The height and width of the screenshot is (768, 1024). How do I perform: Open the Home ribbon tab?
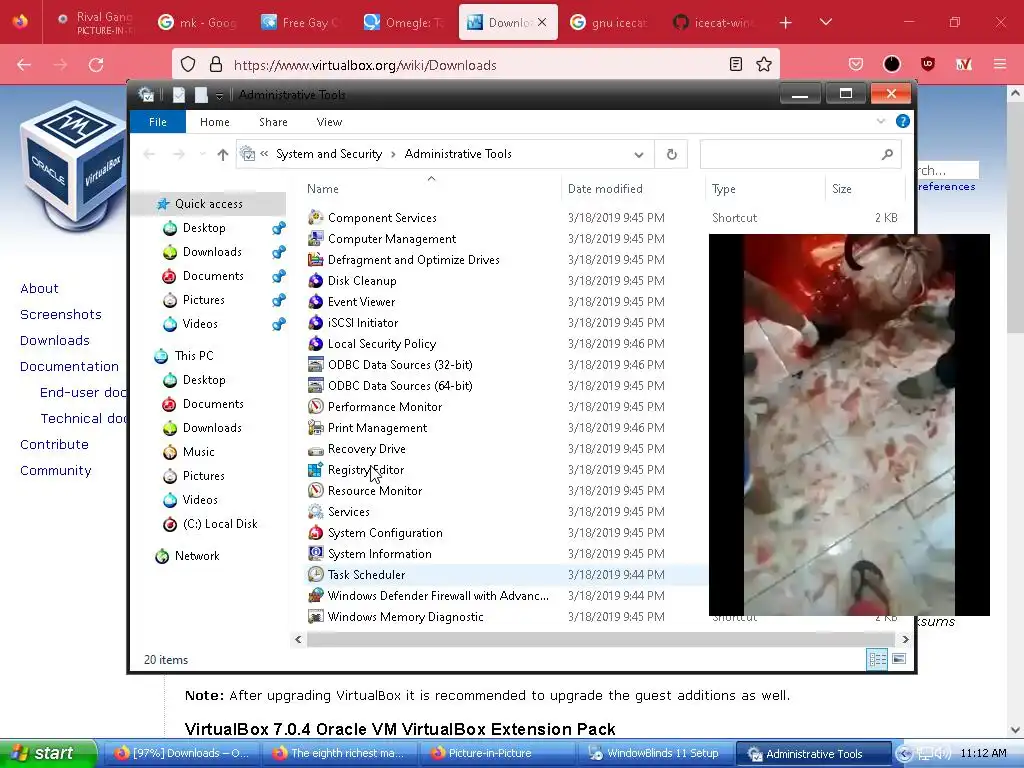point(215,122)
